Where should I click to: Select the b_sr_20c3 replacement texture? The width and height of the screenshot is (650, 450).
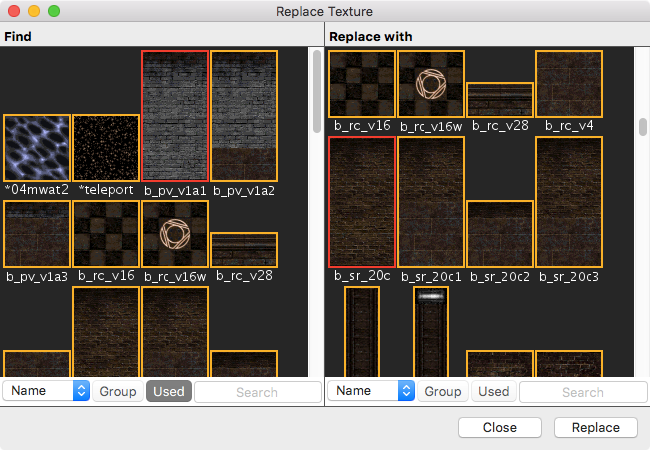[568, 202]
